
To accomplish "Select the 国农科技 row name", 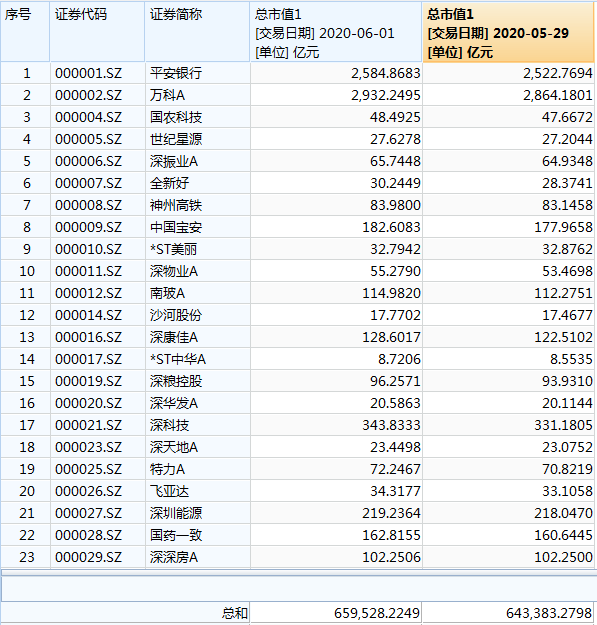I will tap(198, 117).
